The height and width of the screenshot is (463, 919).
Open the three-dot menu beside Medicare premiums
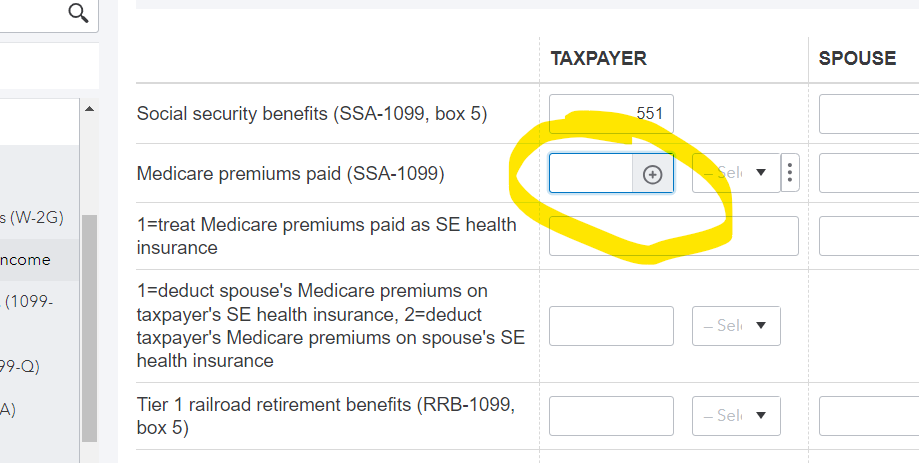click(790, 174)
